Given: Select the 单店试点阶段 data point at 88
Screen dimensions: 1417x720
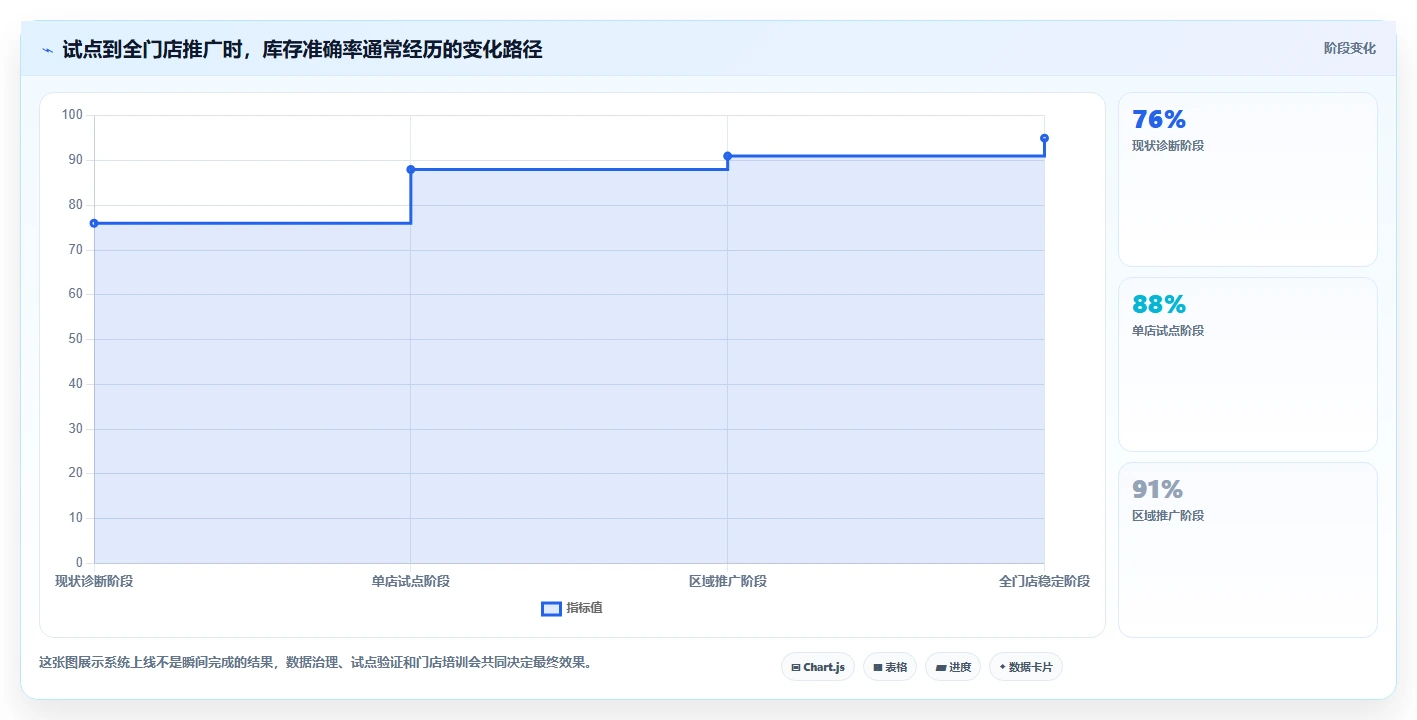Looking at the screenshot, I should [411, 169].
